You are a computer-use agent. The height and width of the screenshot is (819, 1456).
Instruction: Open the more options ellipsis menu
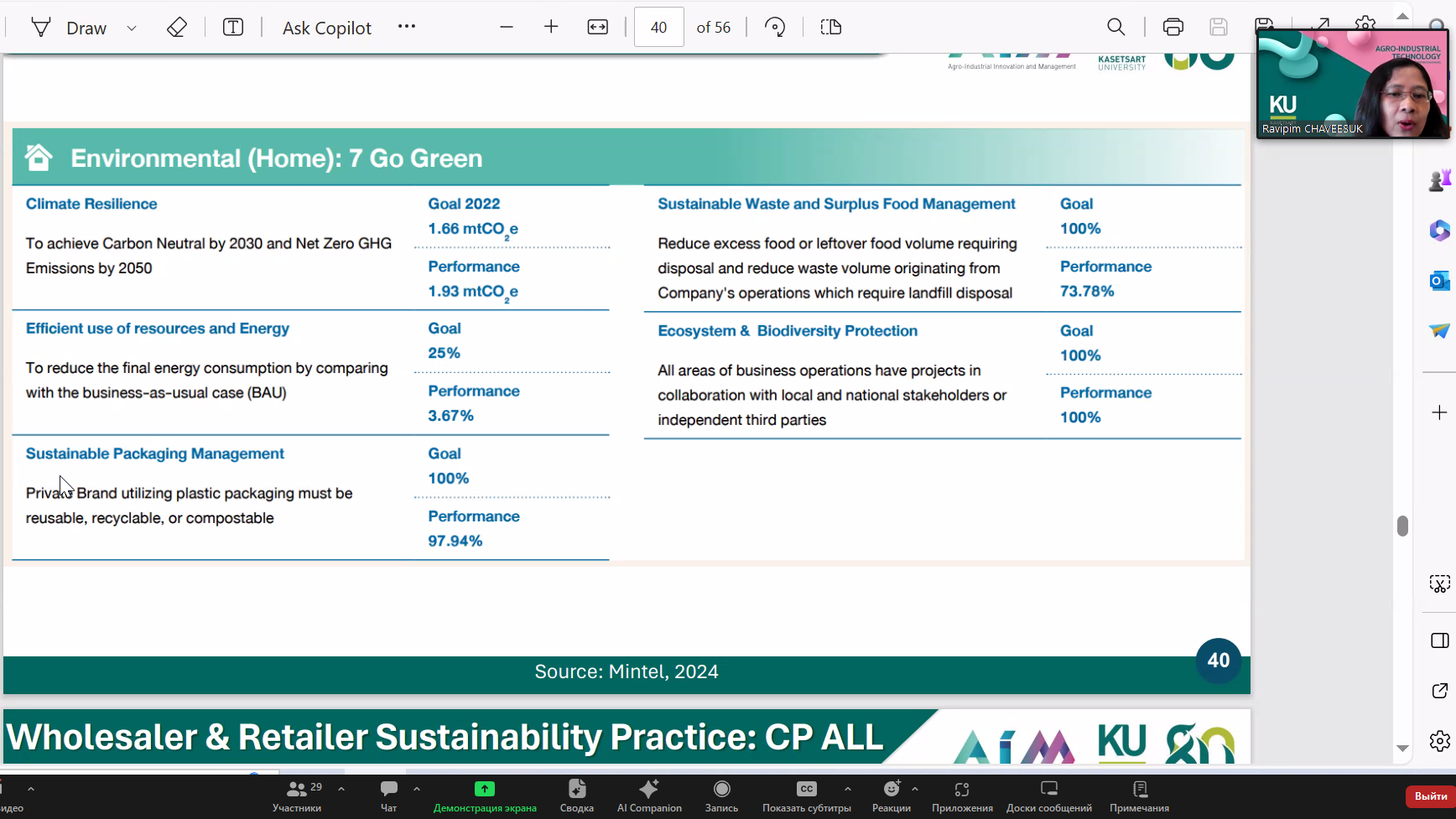pos(407,27)
